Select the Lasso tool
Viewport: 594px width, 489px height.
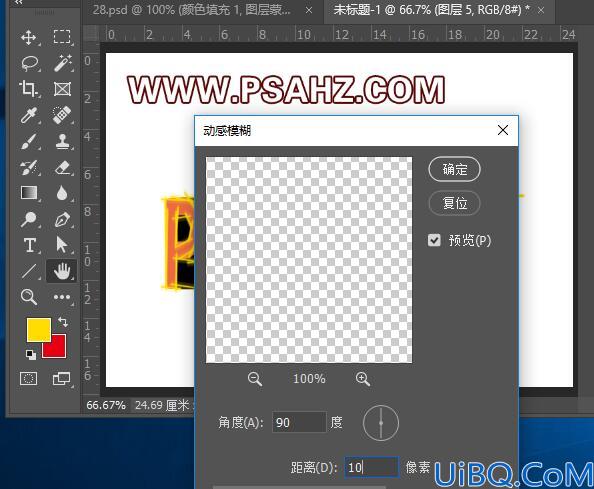30,63
